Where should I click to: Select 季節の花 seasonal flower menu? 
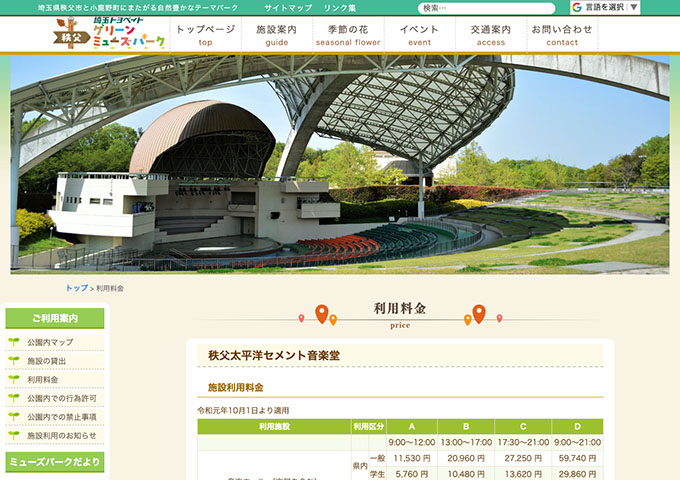click(347, 35)
